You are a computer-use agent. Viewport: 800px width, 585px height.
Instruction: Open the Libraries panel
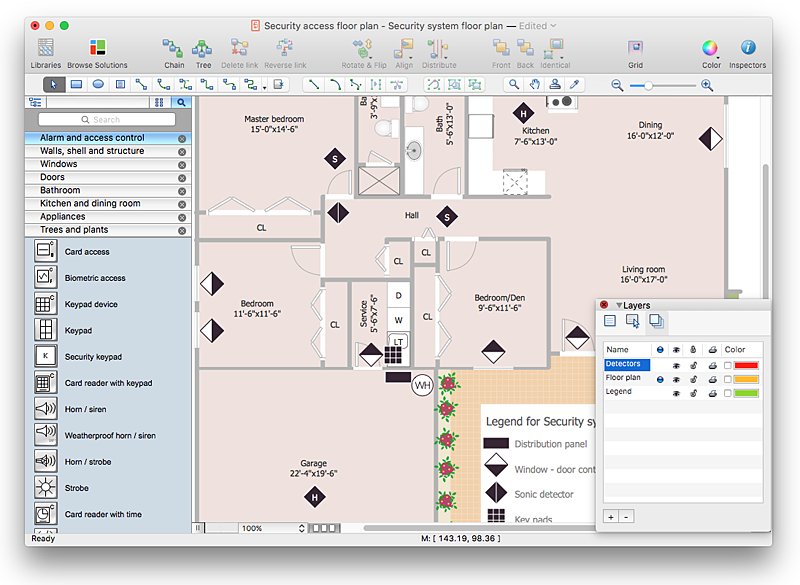click(45, 48)
